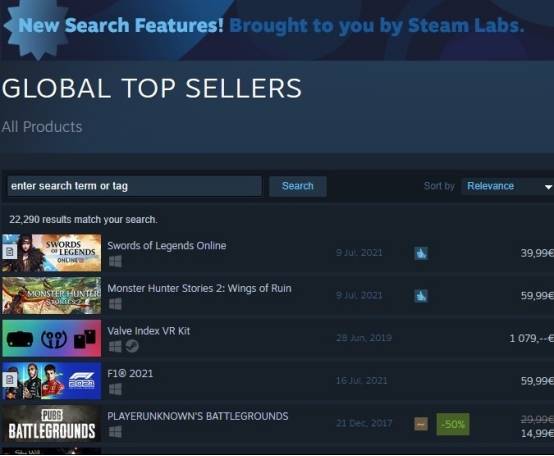Image resolution: width=554 pixels, height=456 pixels.
Task: Click the -50% discount badge on PUBG
Action: pos(453,424)
